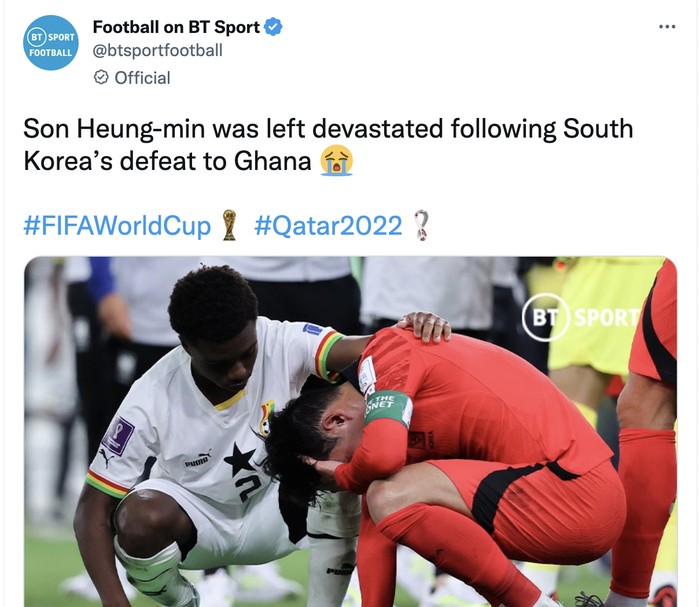Click the BT Sport watermark on the photo
700x607 pixels.
click(x=580, y=317)
